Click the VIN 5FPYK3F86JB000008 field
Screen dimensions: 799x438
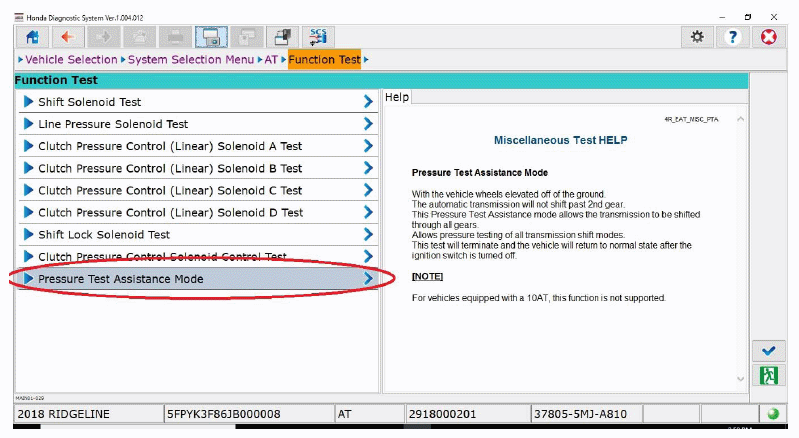[249, 414]
